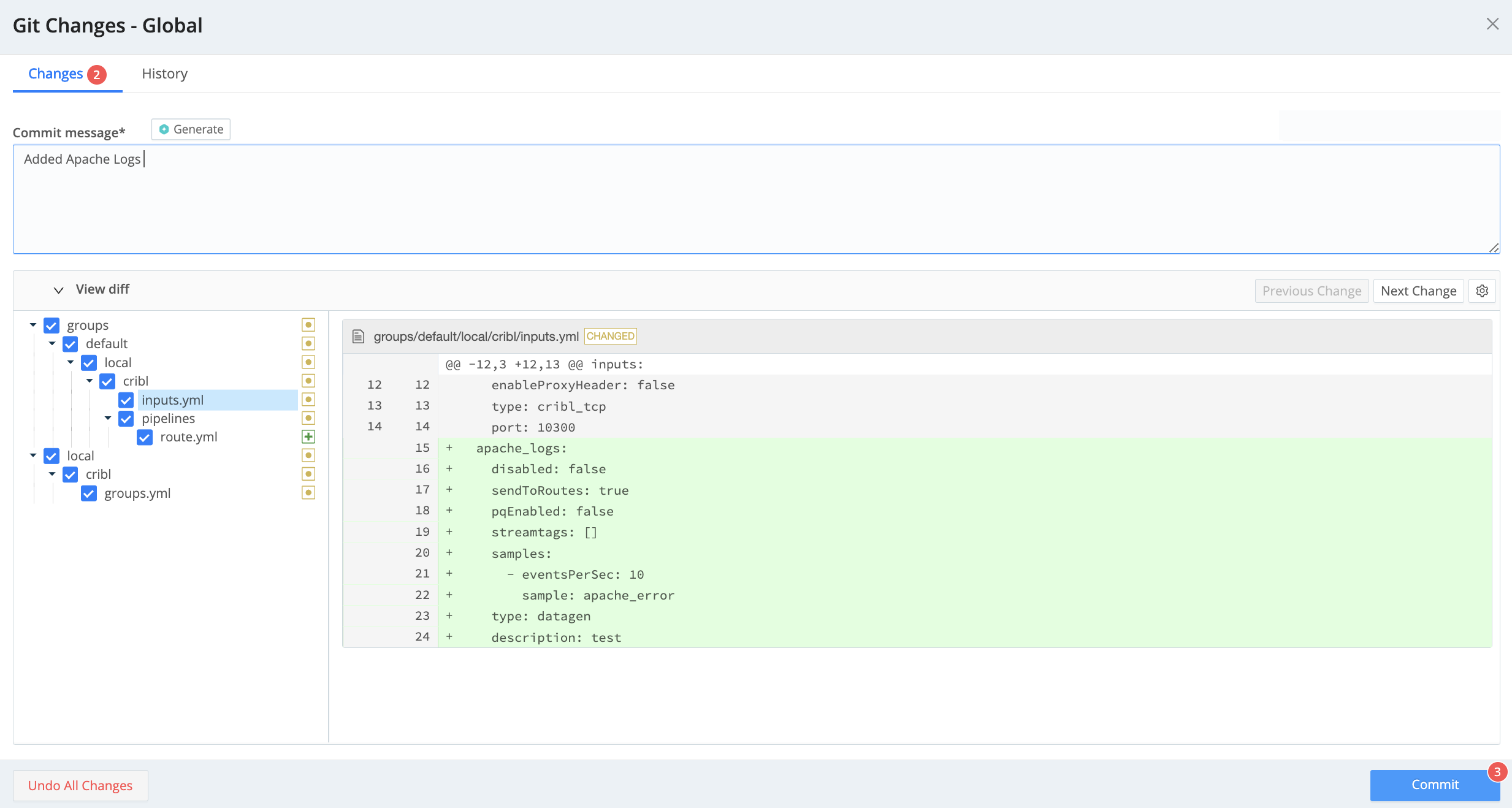Select the Changes tab
Image resolution: width=1512 pixels, height=808 pixels.
pyautogui.click(x=56, y=74)
